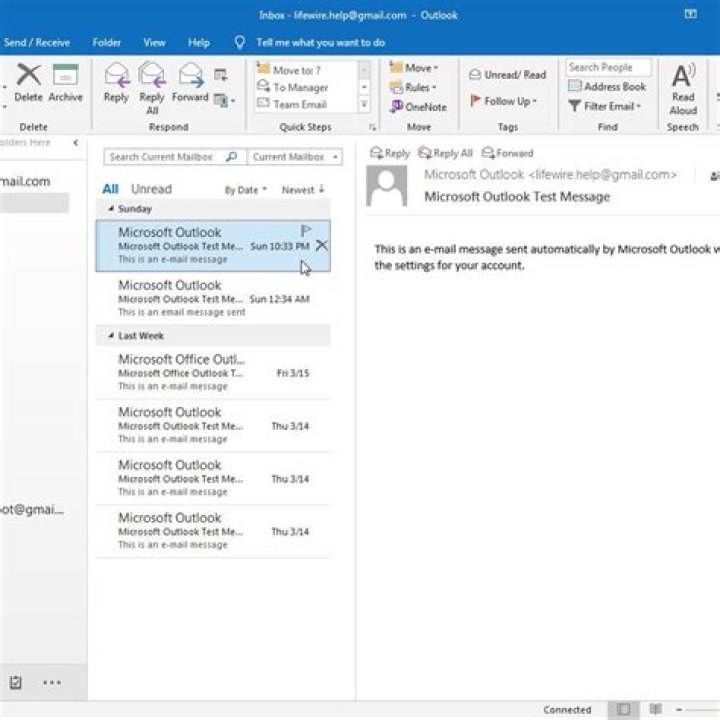Screen dimensions: 720x720
Task: Open the Filter Email dropdown
Action: point(604,106)
